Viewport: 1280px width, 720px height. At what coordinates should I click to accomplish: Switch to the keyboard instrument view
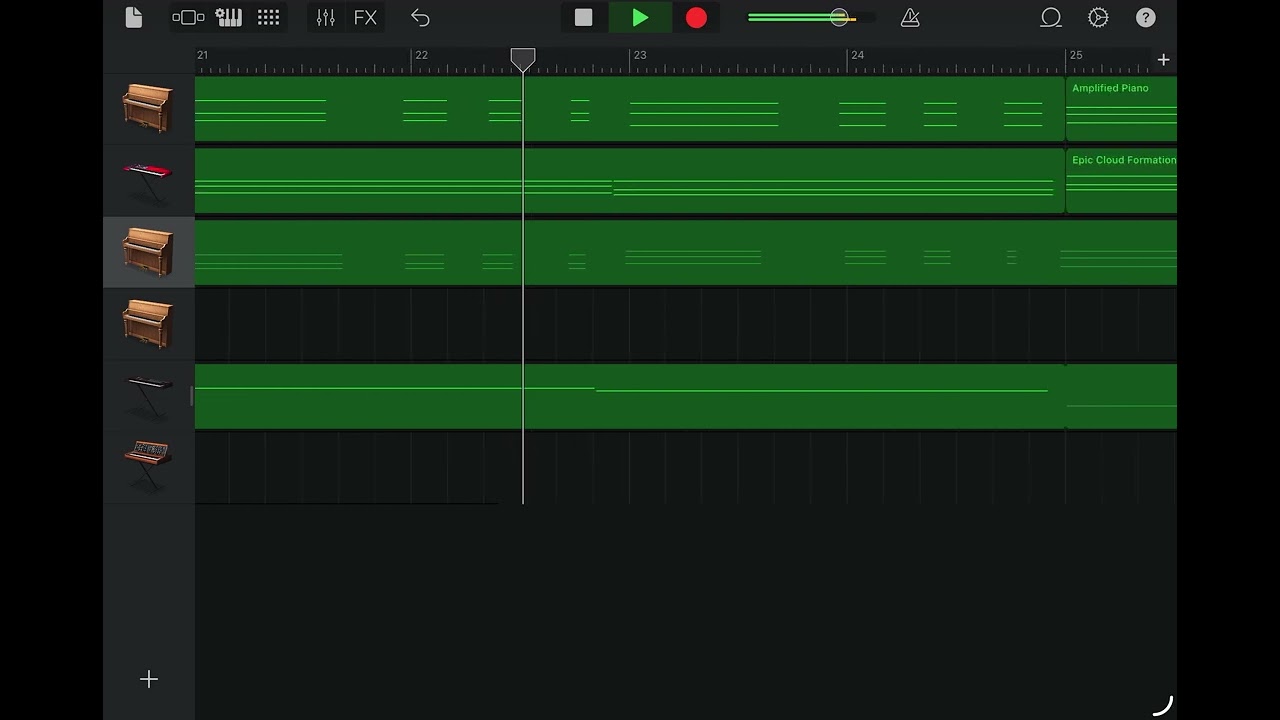coord(229,18)
